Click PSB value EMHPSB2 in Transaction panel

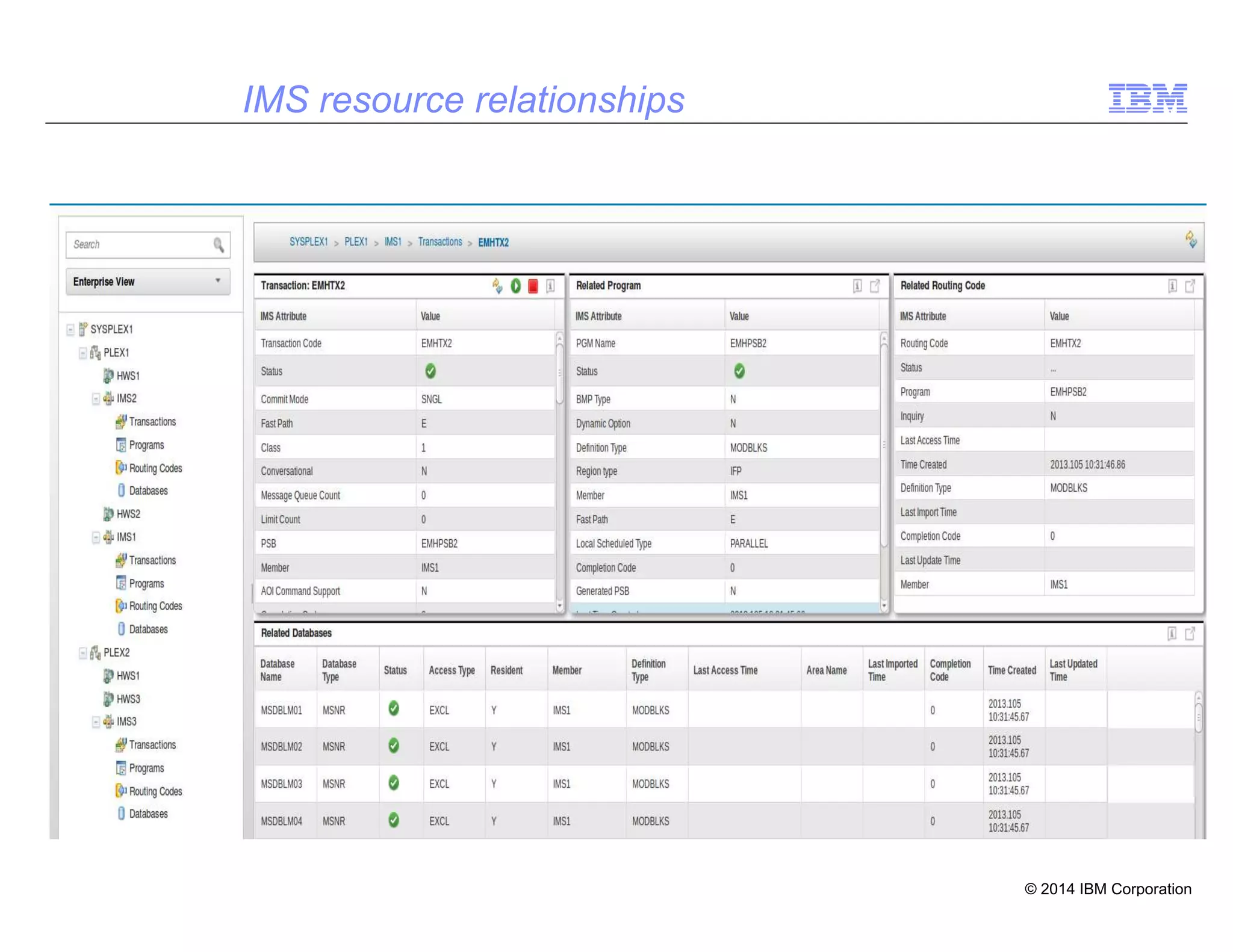pyautogui.click(x=439, y=543)
